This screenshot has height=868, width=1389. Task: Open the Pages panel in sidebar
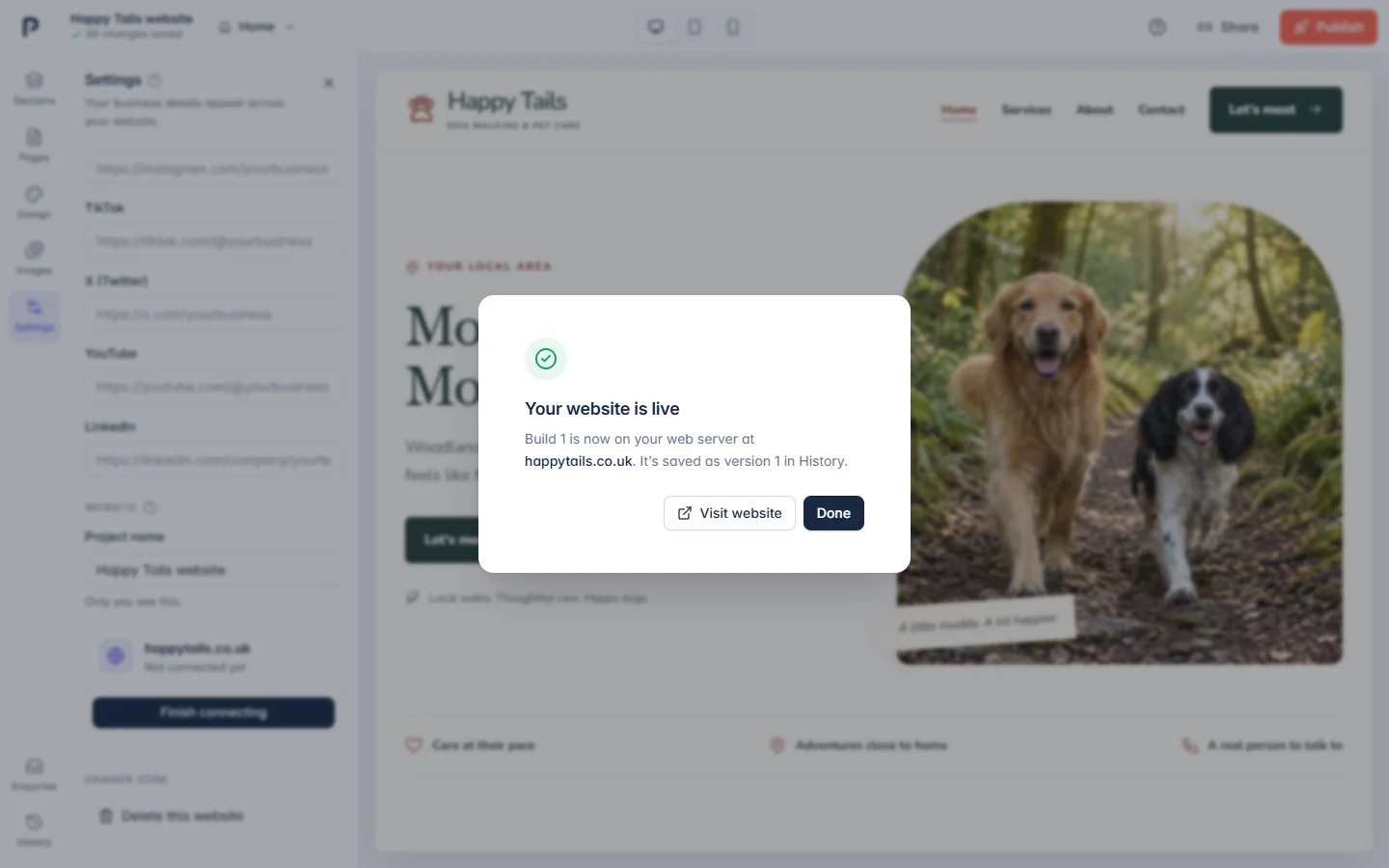(34, 145)
